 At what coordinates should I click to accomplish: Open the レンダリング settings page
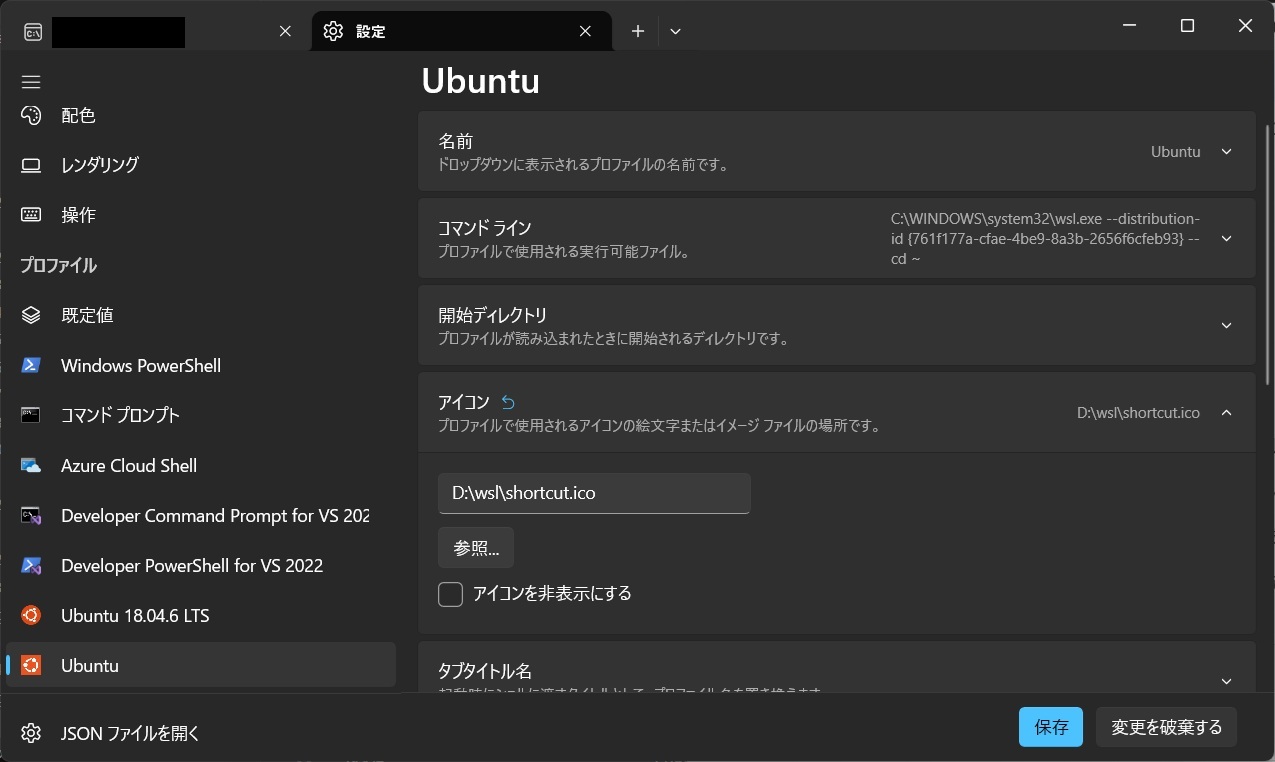click(201, 165)
